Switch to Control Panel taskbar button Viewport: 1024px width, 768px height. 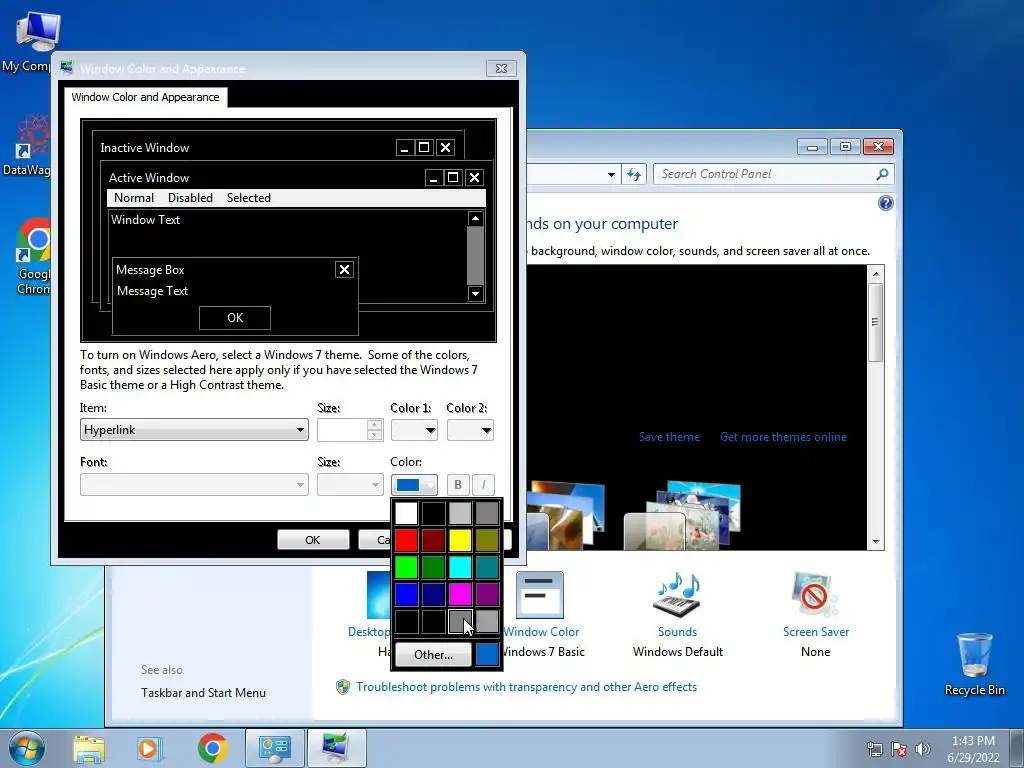click(x=274, y=748)
